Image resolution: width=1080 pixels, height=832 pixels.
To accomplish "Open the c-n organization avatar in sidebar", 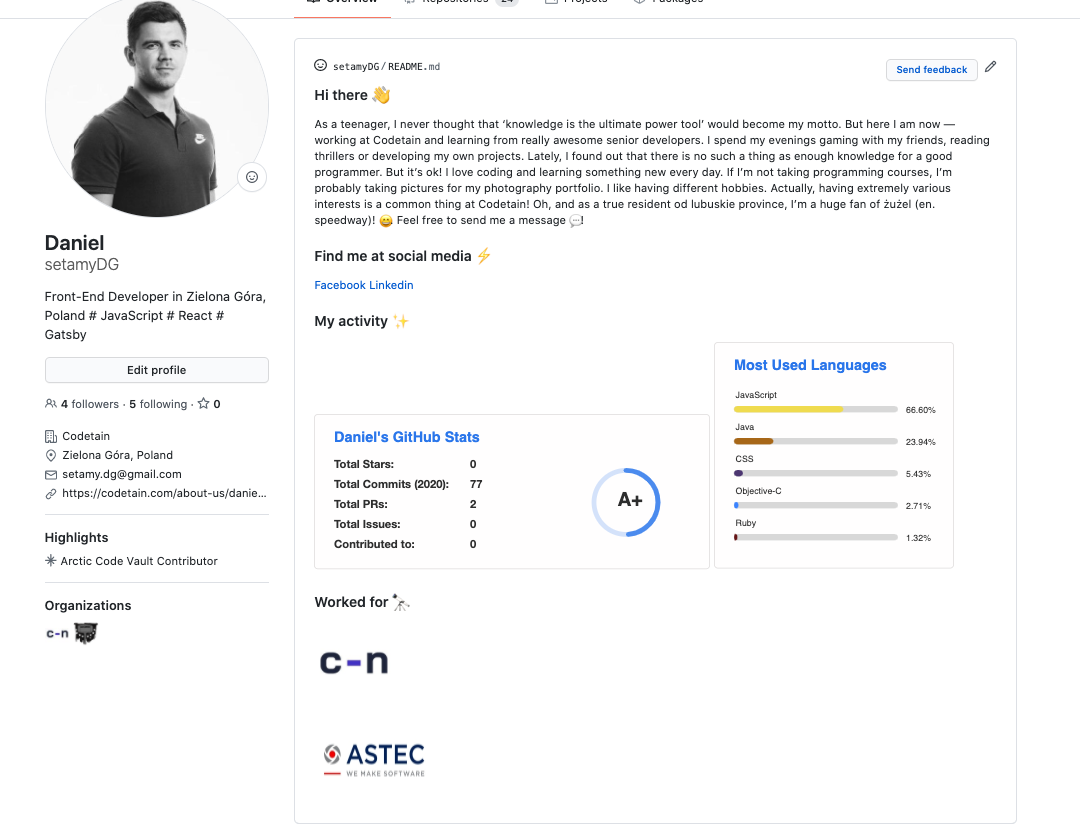I will (x=57, y=633).
